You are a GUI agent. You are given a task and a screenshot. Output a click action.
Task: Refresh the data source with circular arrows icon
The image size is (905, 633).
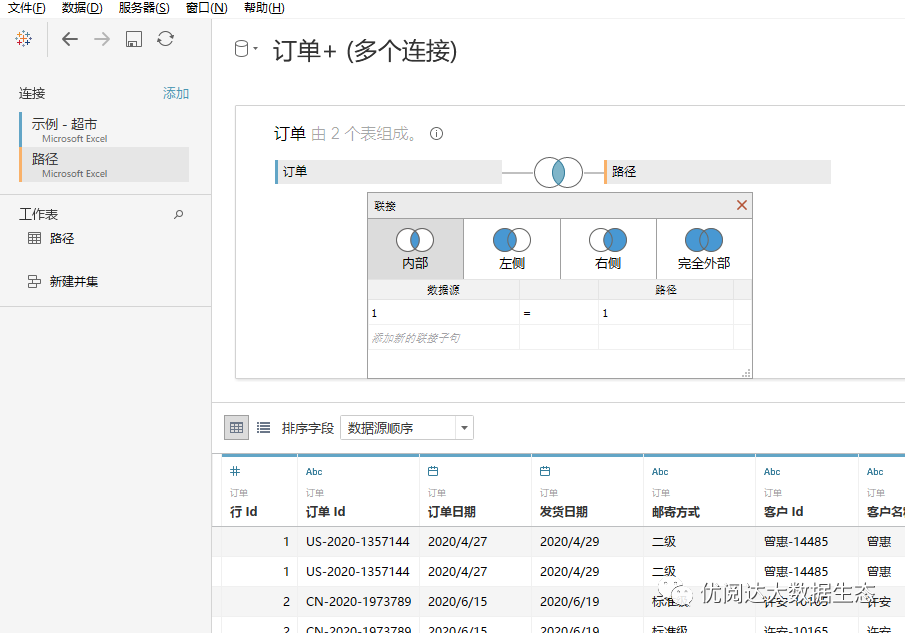tap(166, 39)
